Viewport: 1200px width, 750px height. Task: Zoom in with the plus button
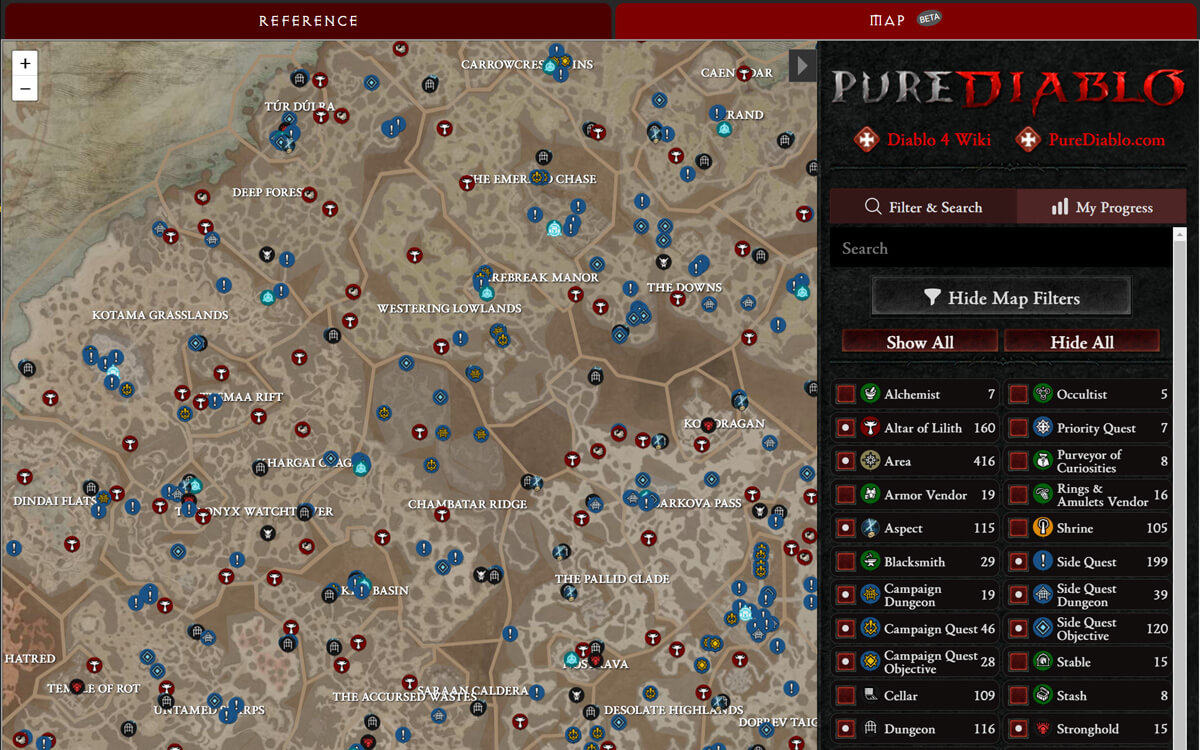tap(25, 64)
